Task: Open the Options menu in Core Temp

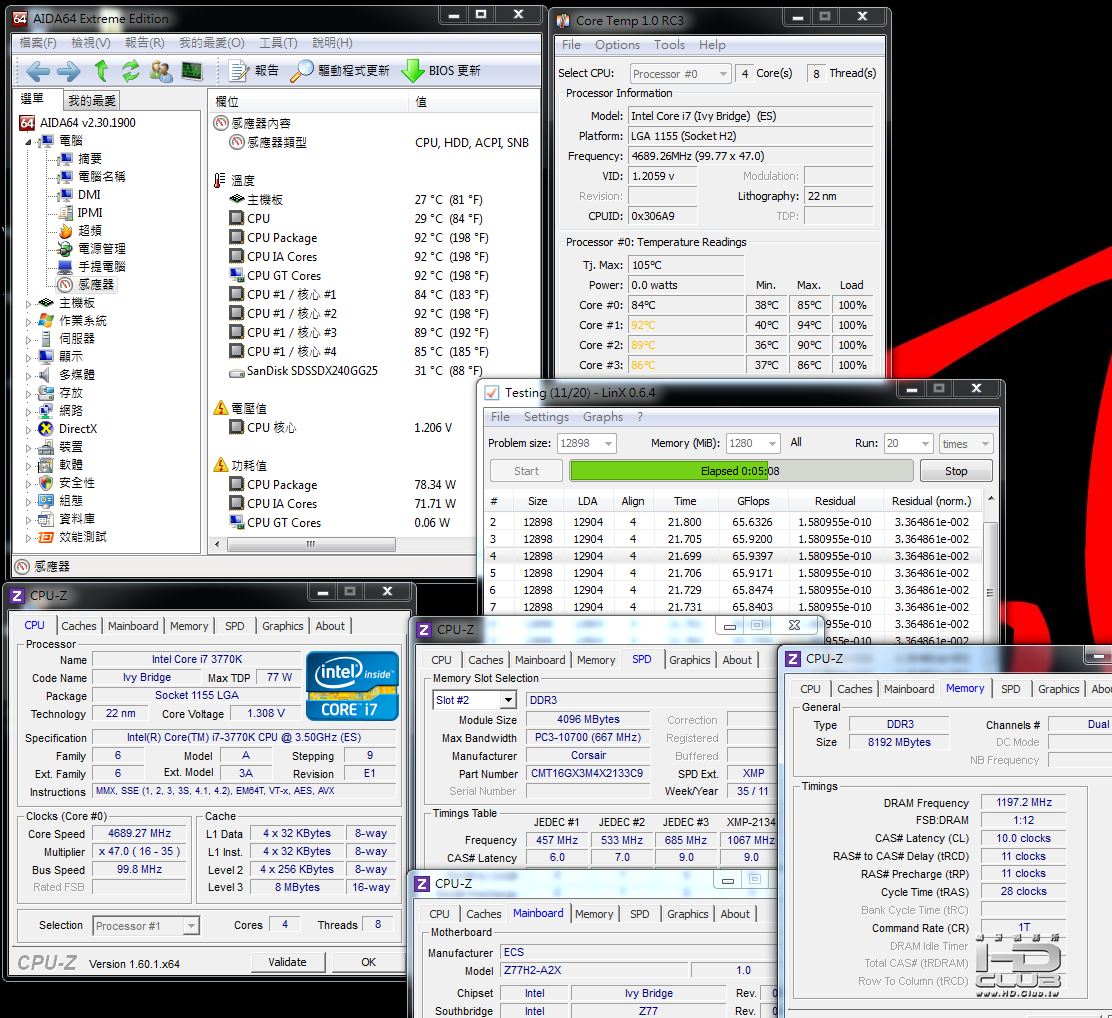Action: [x=617, y=45]
